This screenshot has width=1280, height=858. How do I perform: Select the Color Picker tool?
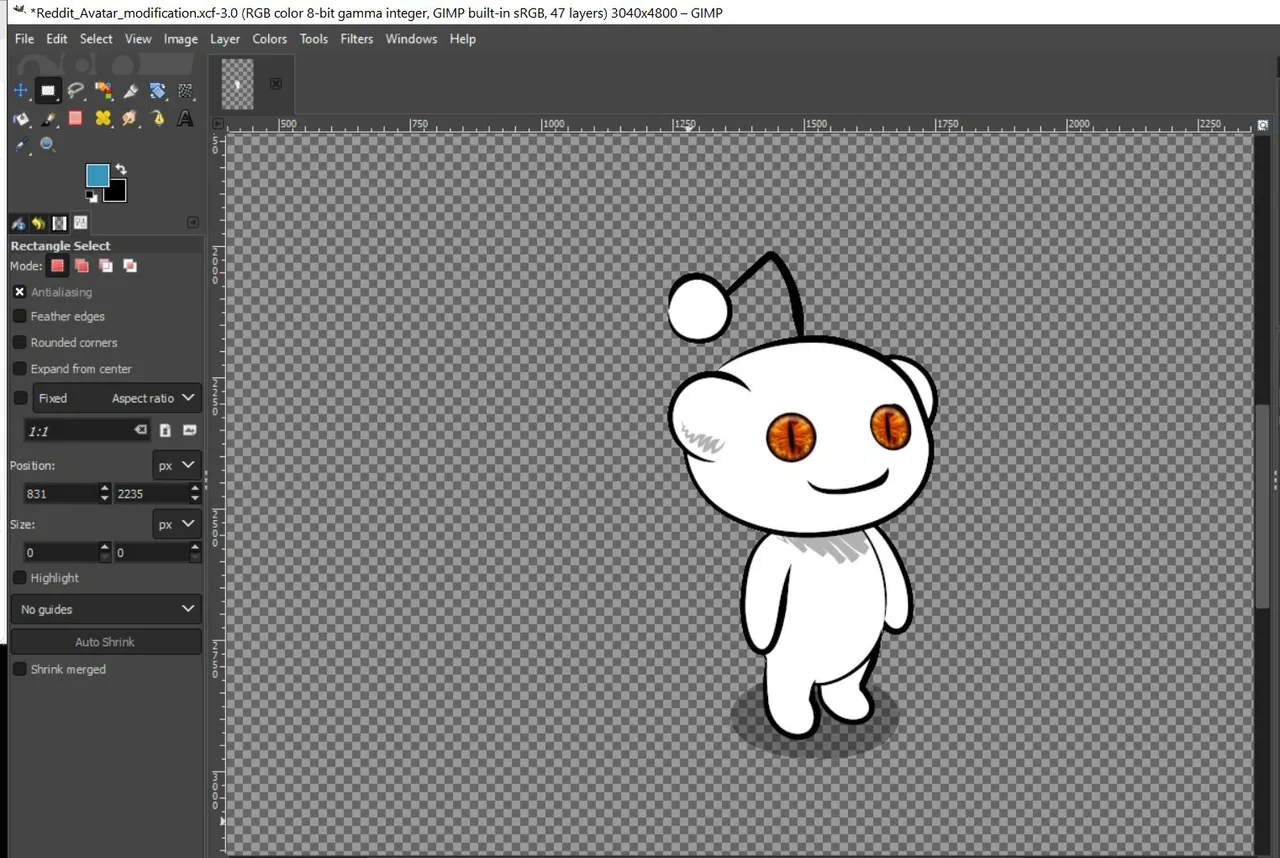pos(20,145)
